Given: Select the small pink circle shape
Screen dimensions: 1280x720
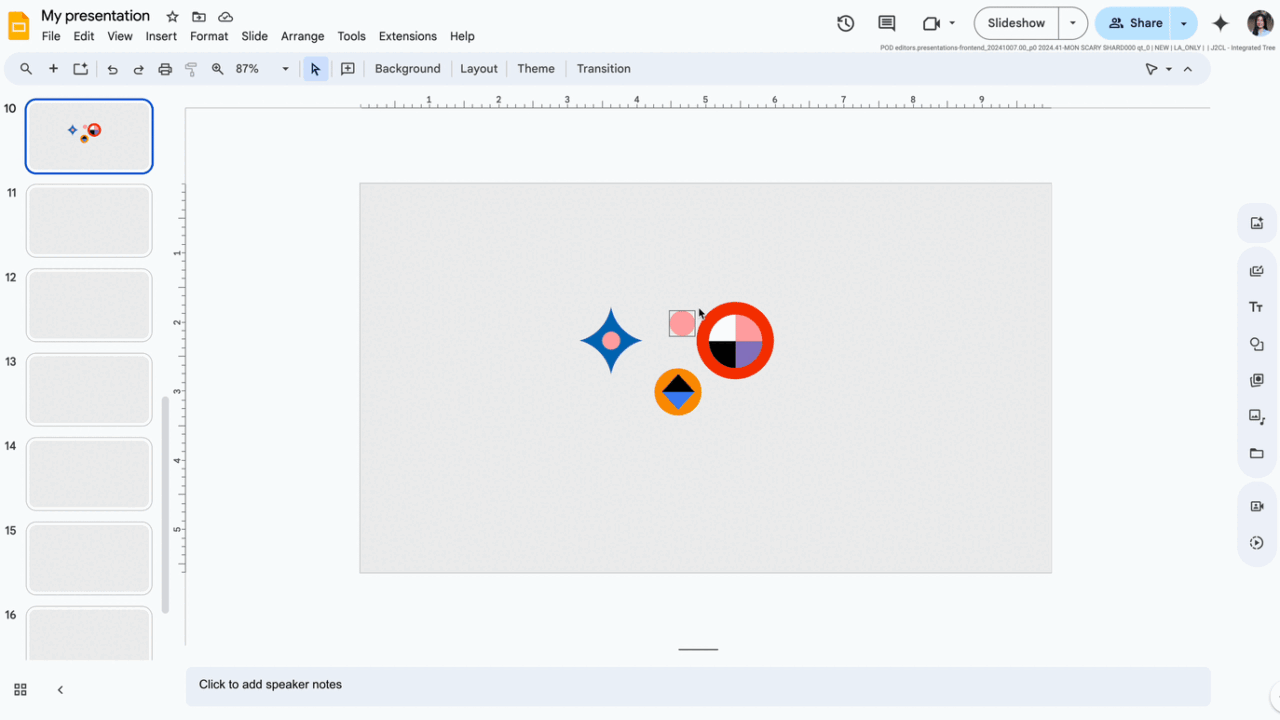Looking at the screenshot, I should [682, 323].
